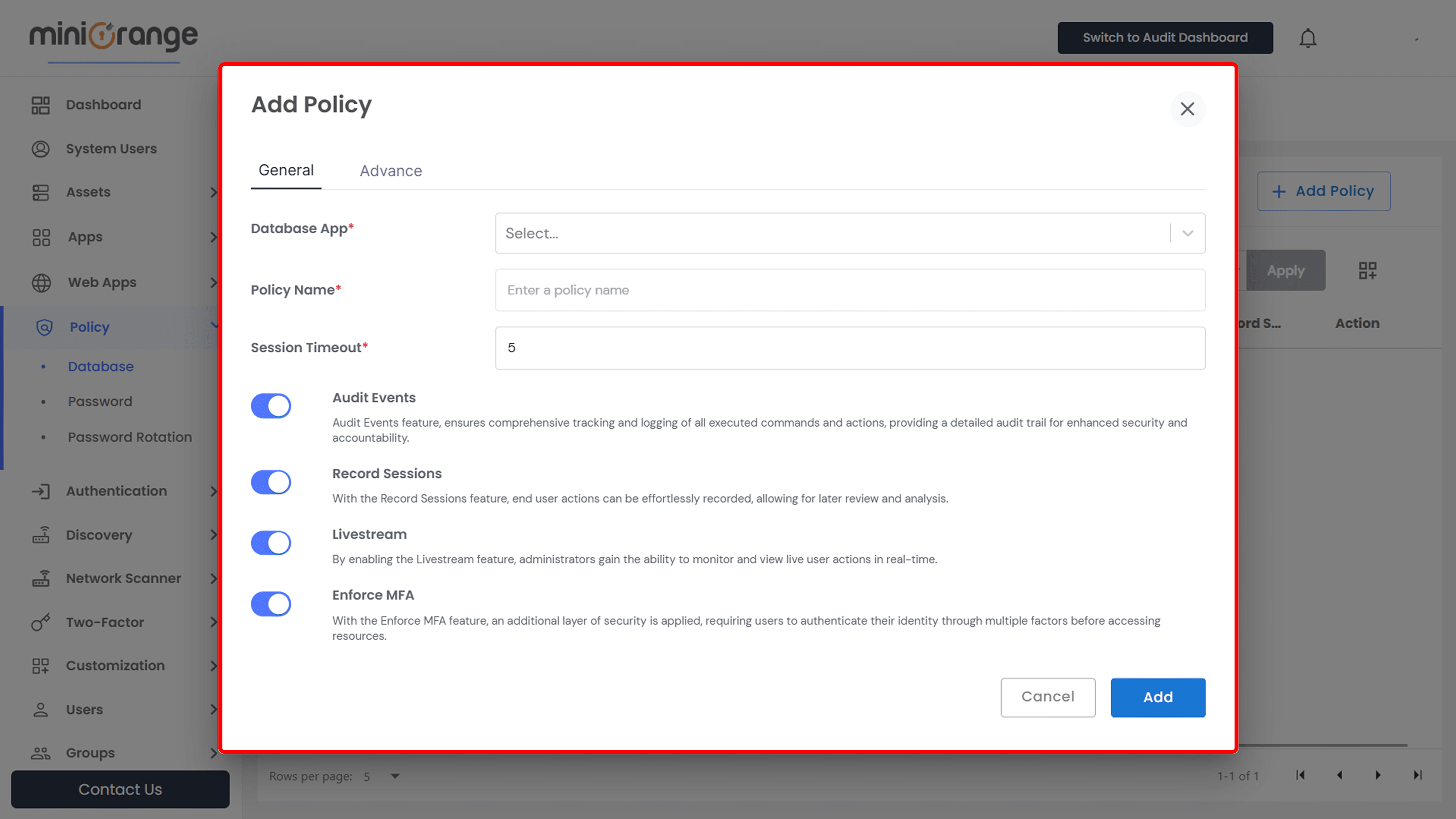Click the miniOrange logo
1456x819 pixels.
tap(114, 36)
